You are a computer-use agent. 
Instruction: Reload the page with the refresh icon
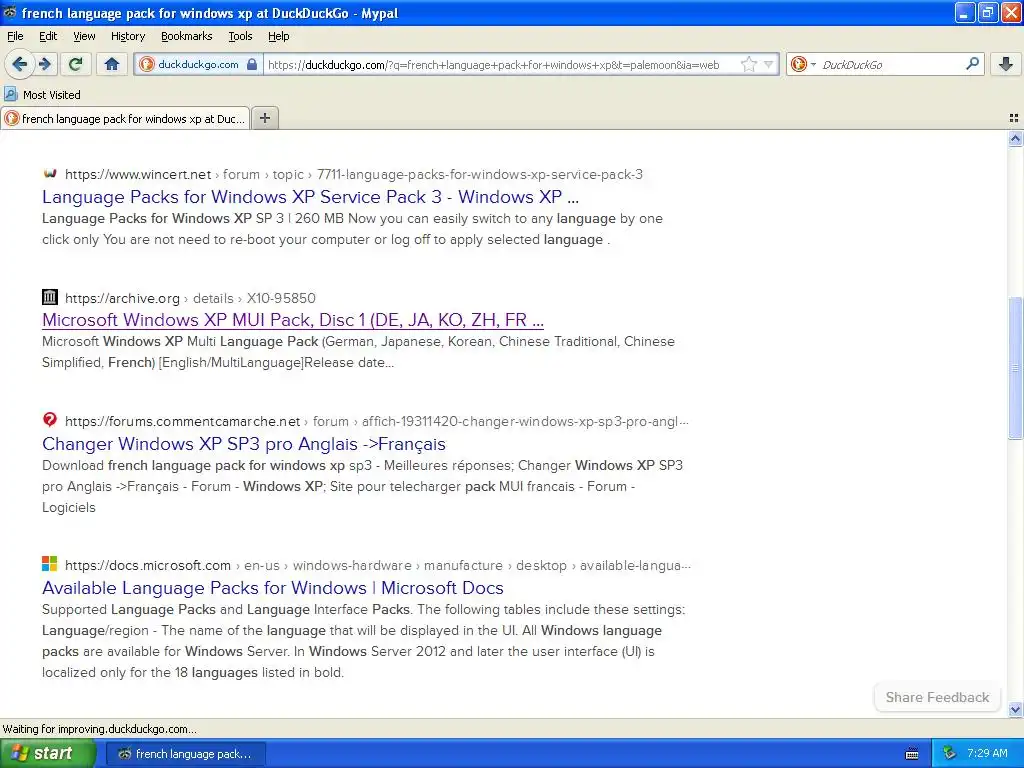tap(76, 64)
